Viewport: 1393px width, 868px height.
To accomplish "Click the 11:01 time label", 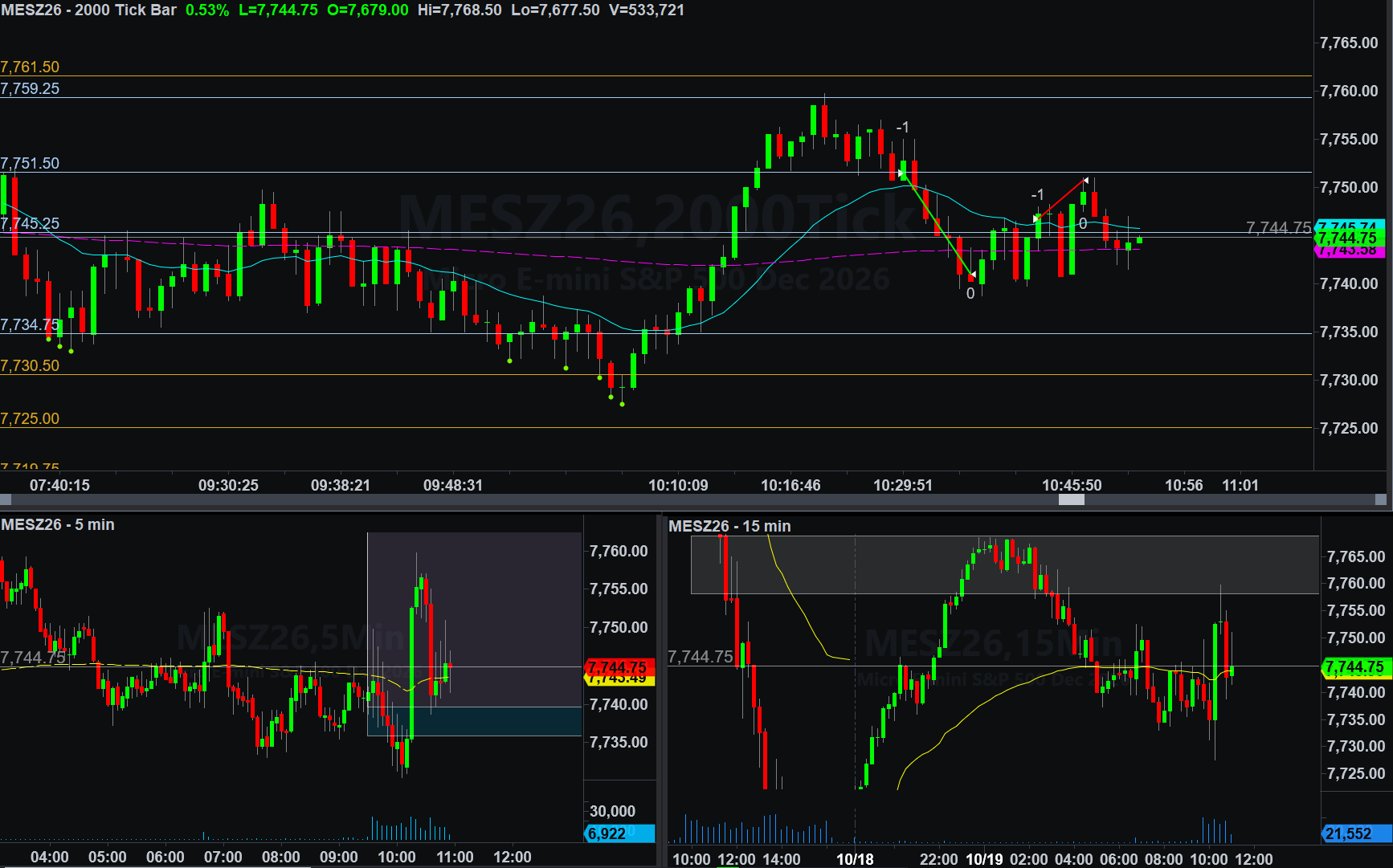I will (1240, 485).
